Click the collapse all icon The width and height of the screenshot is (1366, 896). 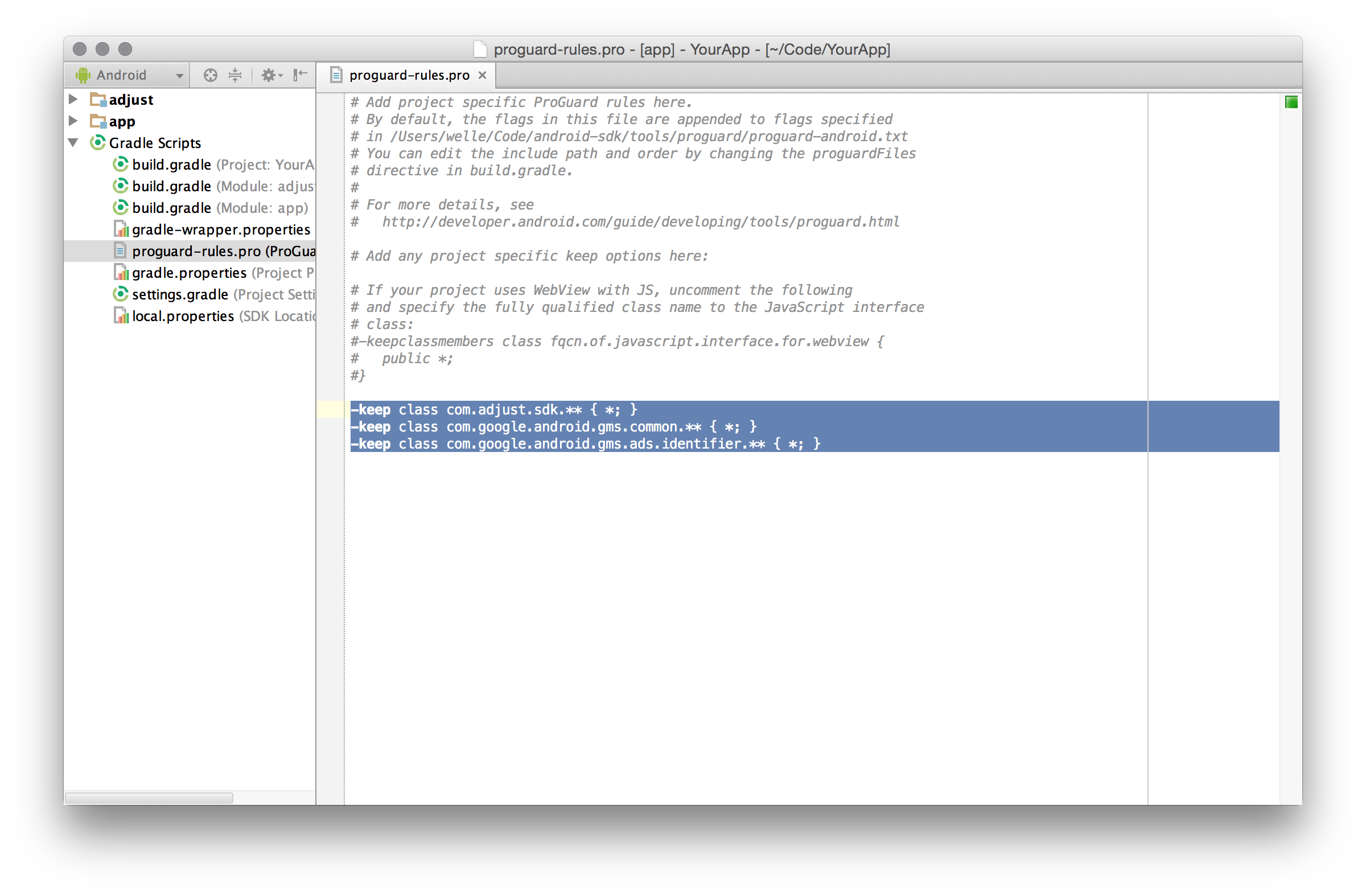coord(235,75)
